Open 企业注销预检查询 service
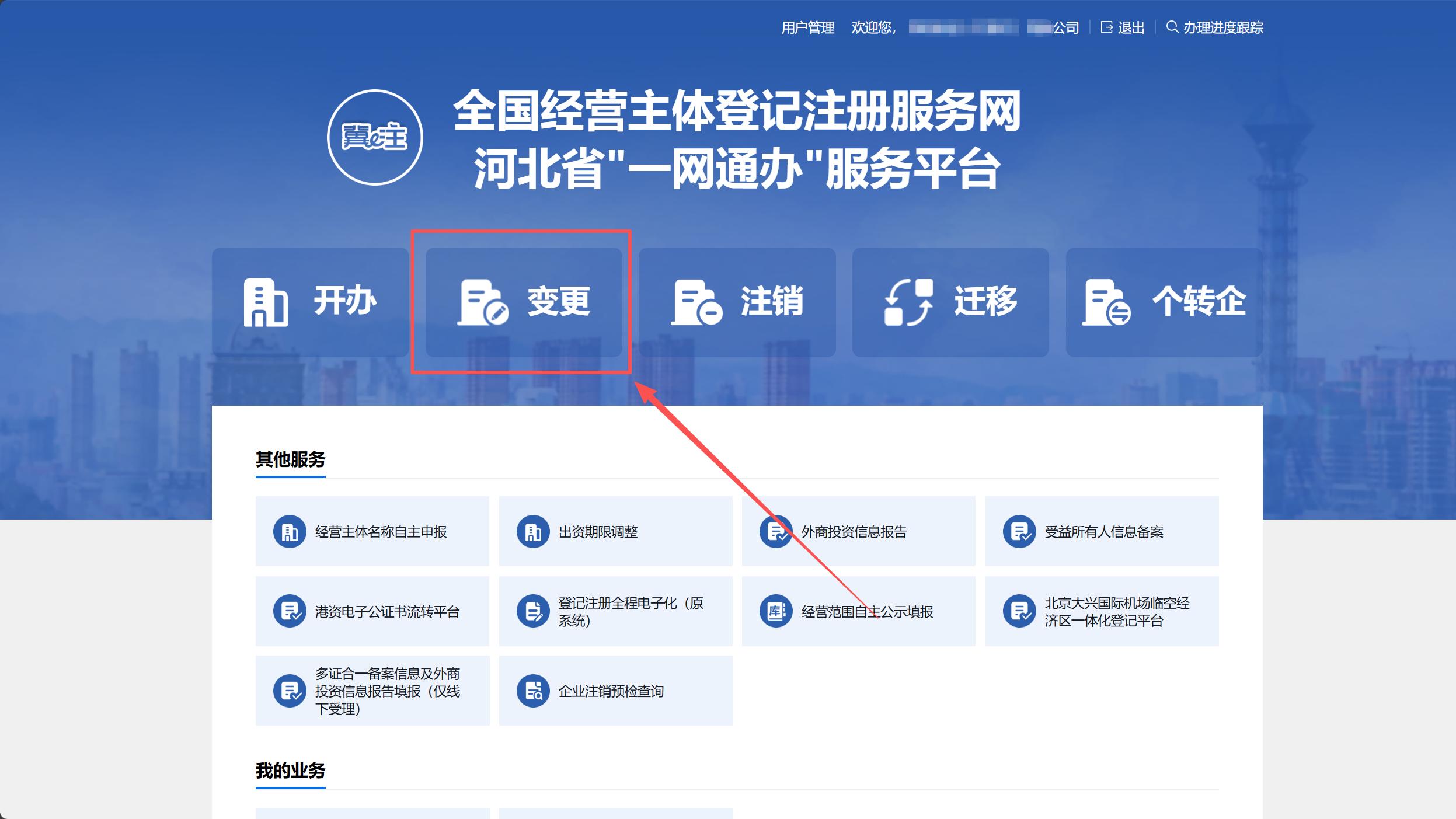 coord(616,691)
